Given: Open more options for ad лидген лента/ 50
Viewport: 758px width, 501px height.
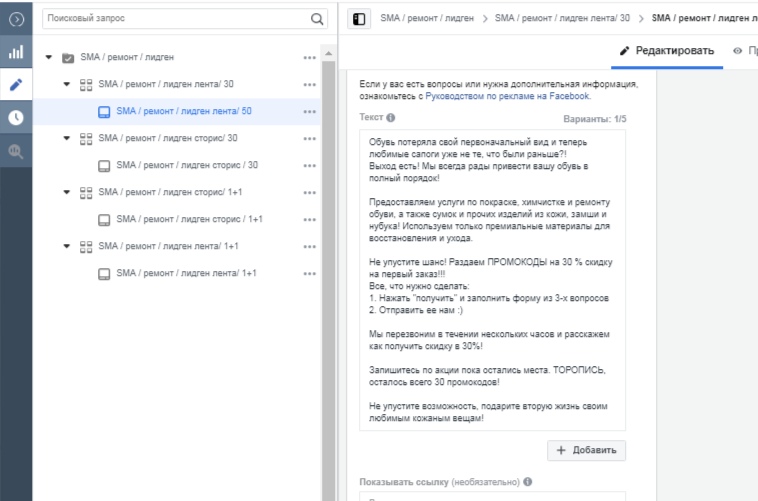Looking at the screenshot, I should (x=309, y=112).
